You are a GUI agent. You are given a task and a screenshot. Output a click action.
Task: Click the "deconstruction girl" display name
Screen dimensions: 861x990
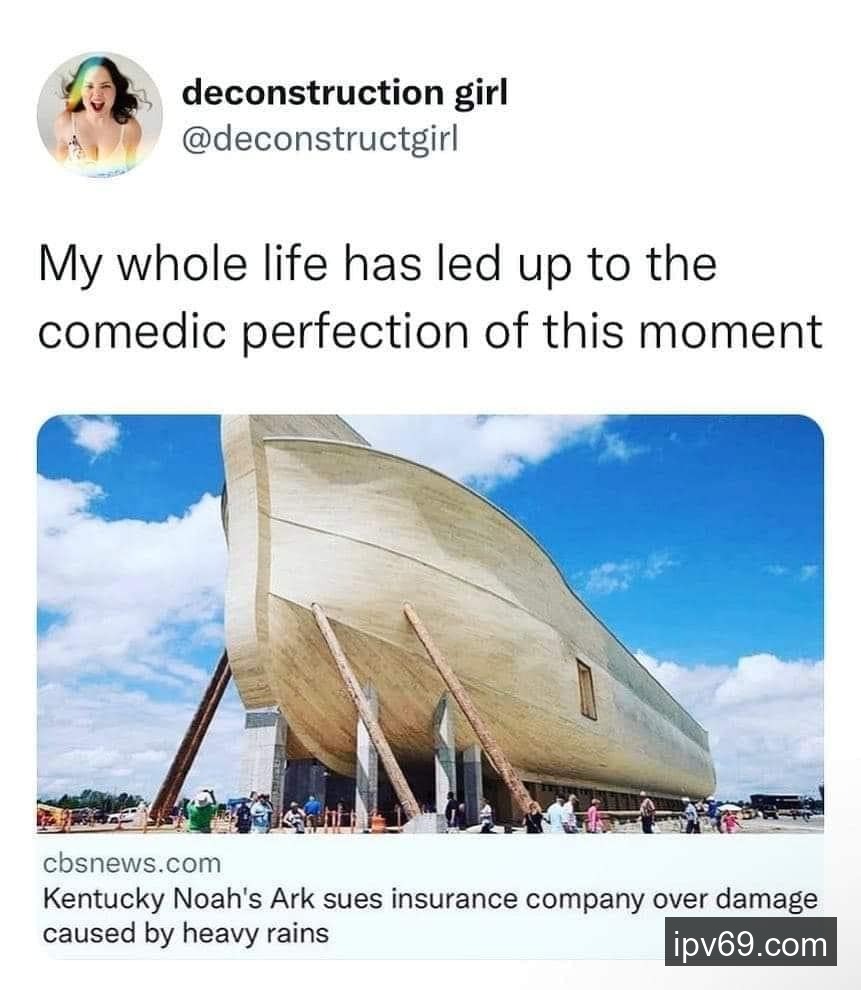click(x=345, y=93)
